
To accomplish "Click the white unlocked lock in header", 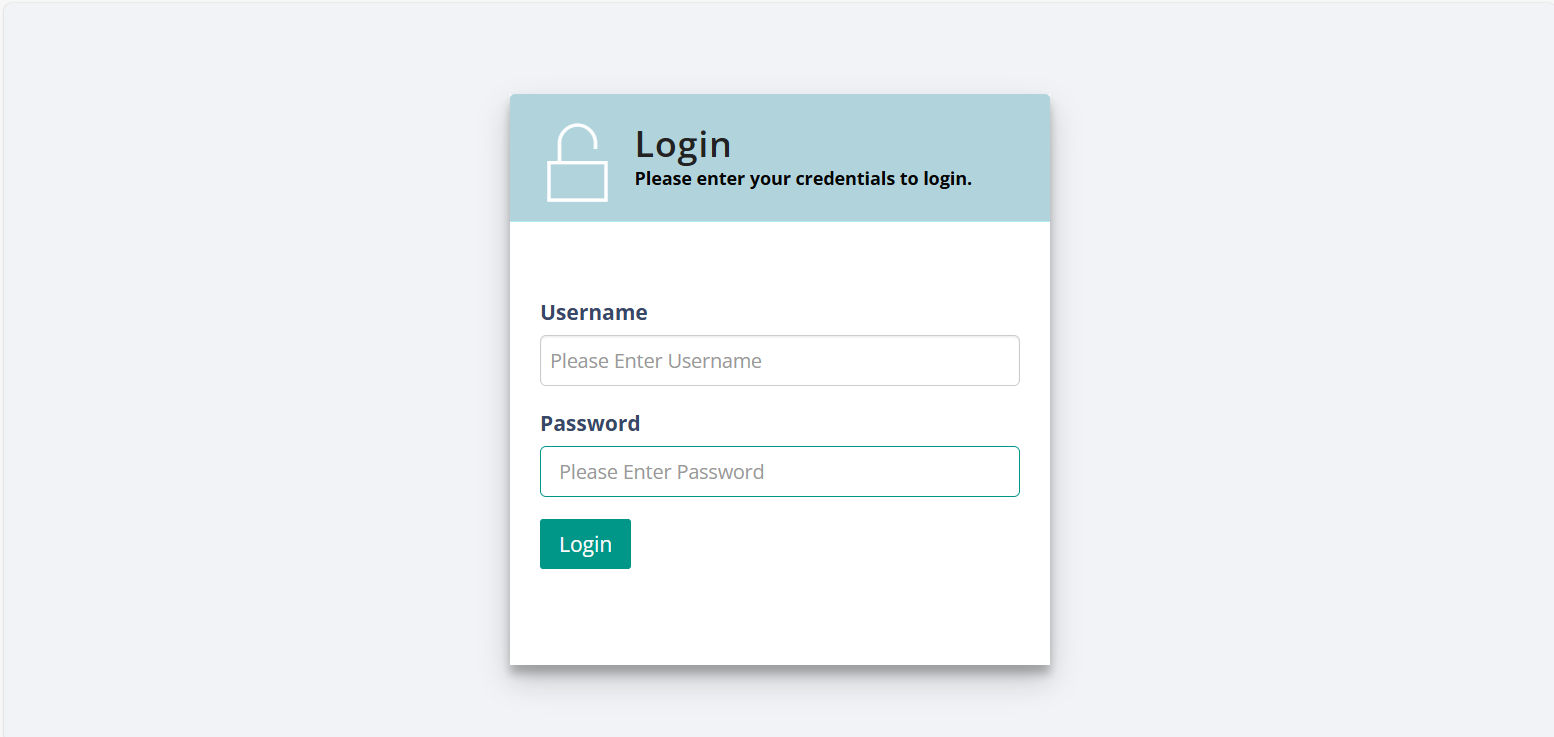I will click(x=577, y=165).
